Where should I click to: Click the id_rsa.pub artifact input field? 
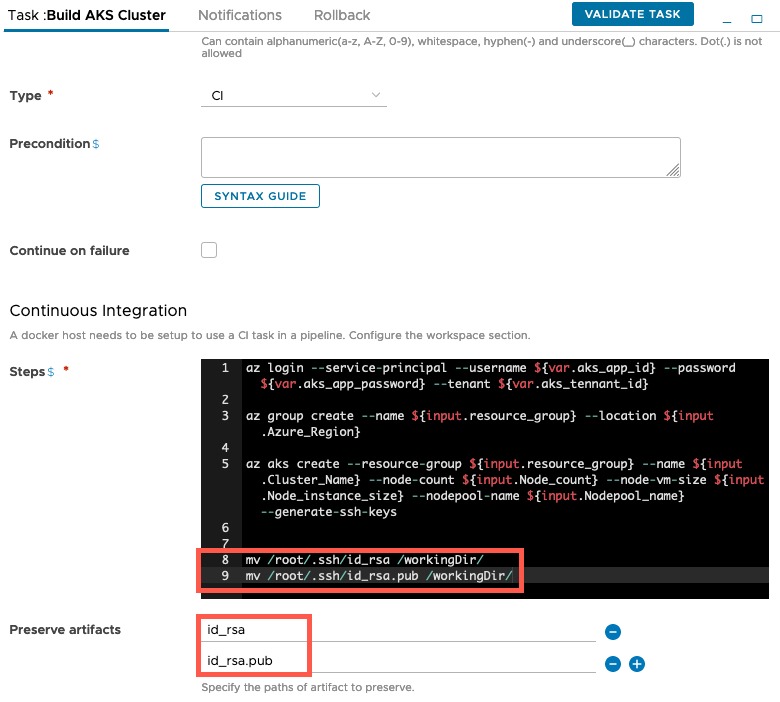click(398, 661)
